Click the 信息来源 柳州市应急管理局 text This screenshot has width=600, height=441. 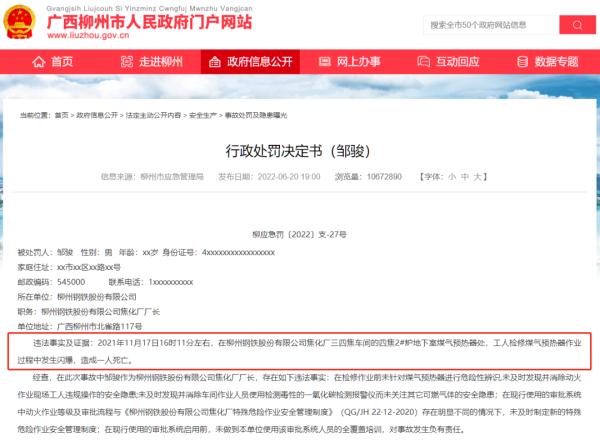(x=152, y=177)
